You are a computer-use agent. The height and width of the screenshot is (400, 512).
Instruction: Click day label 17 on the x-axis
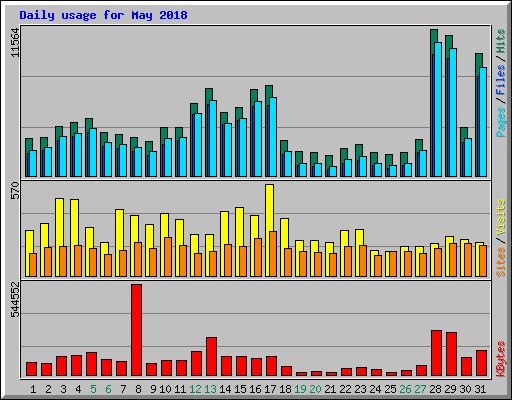click(270, 389)
